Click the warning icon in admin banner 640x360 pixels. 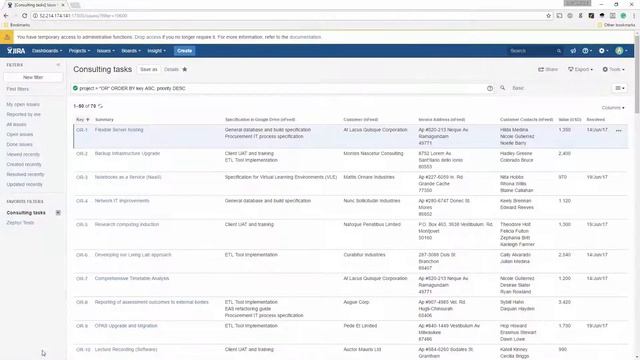(7, 37)
